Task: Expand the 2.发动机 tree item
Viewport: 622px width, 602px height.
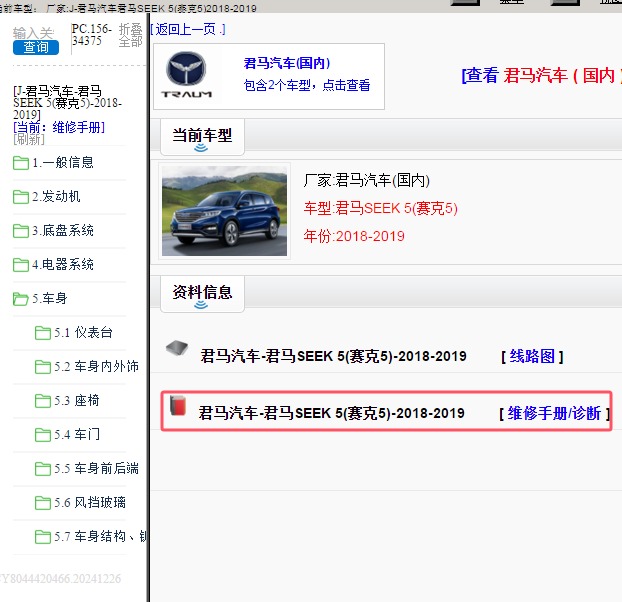Action: click(x=56, y=196)
